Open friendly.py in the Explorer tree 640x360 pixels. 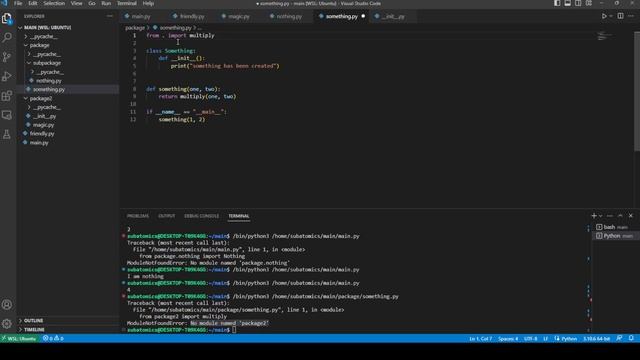pyautogui.click(x=42, y=134)
